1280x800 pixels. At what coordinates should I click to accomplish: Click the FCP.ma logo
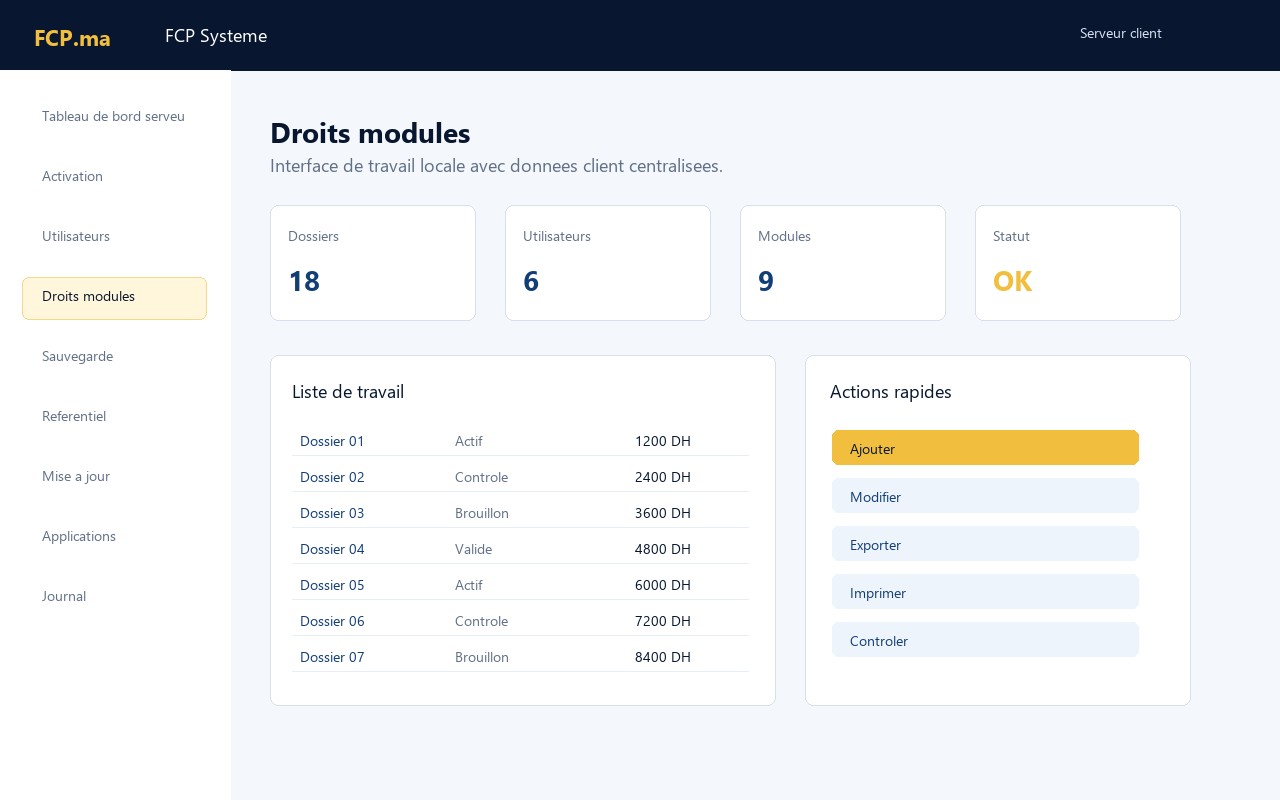coord(72,38)
